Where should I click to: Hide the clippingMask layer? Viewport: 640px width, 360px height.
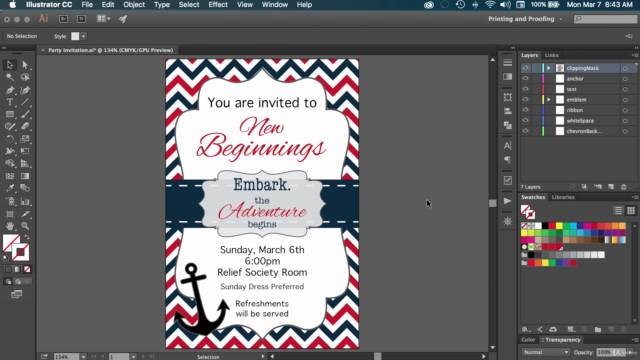point(525,68)
